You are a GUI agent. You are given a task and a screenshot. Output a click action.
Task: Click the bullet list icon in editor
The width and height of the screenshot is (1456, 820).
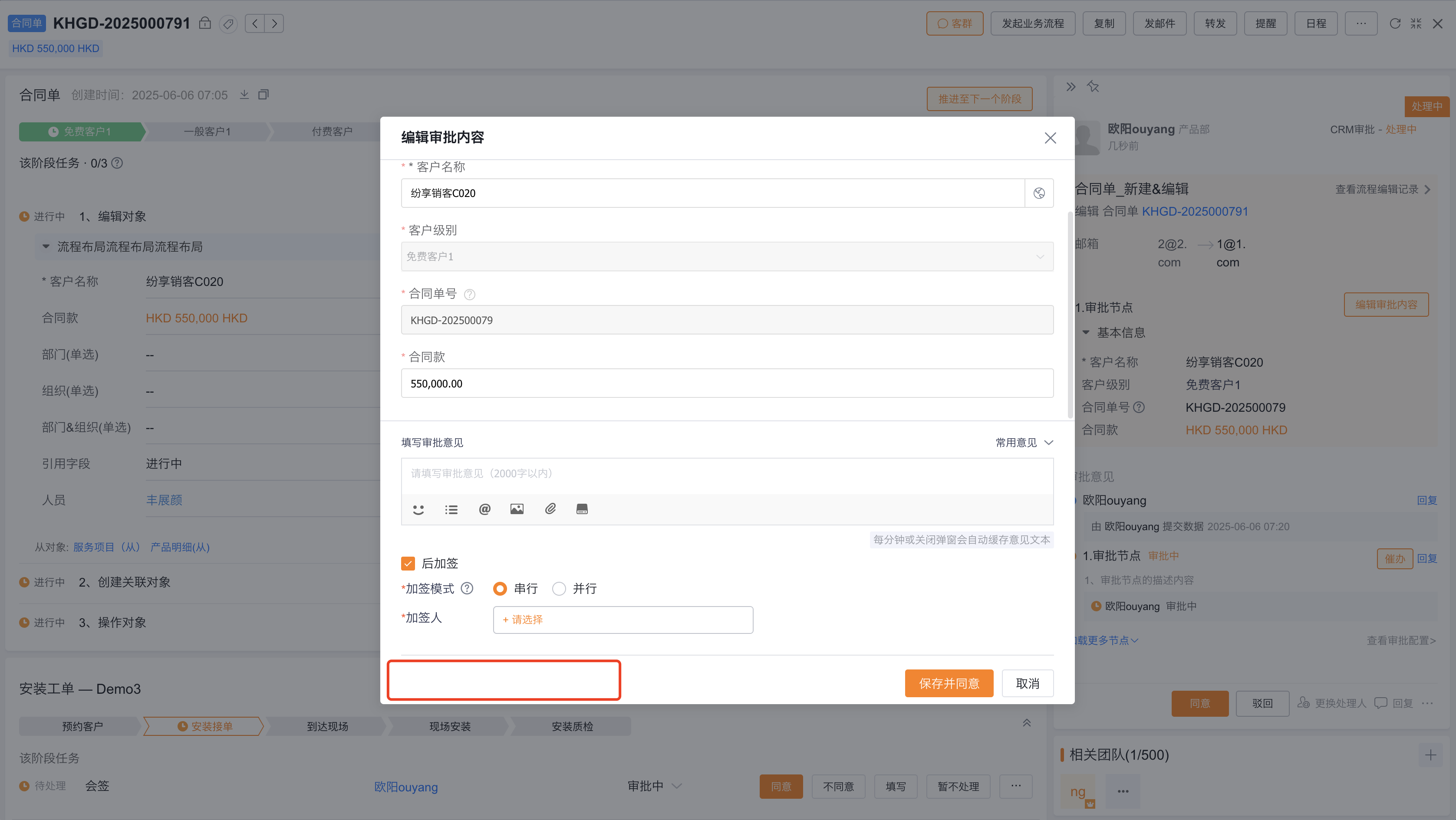tap(451, 509)
